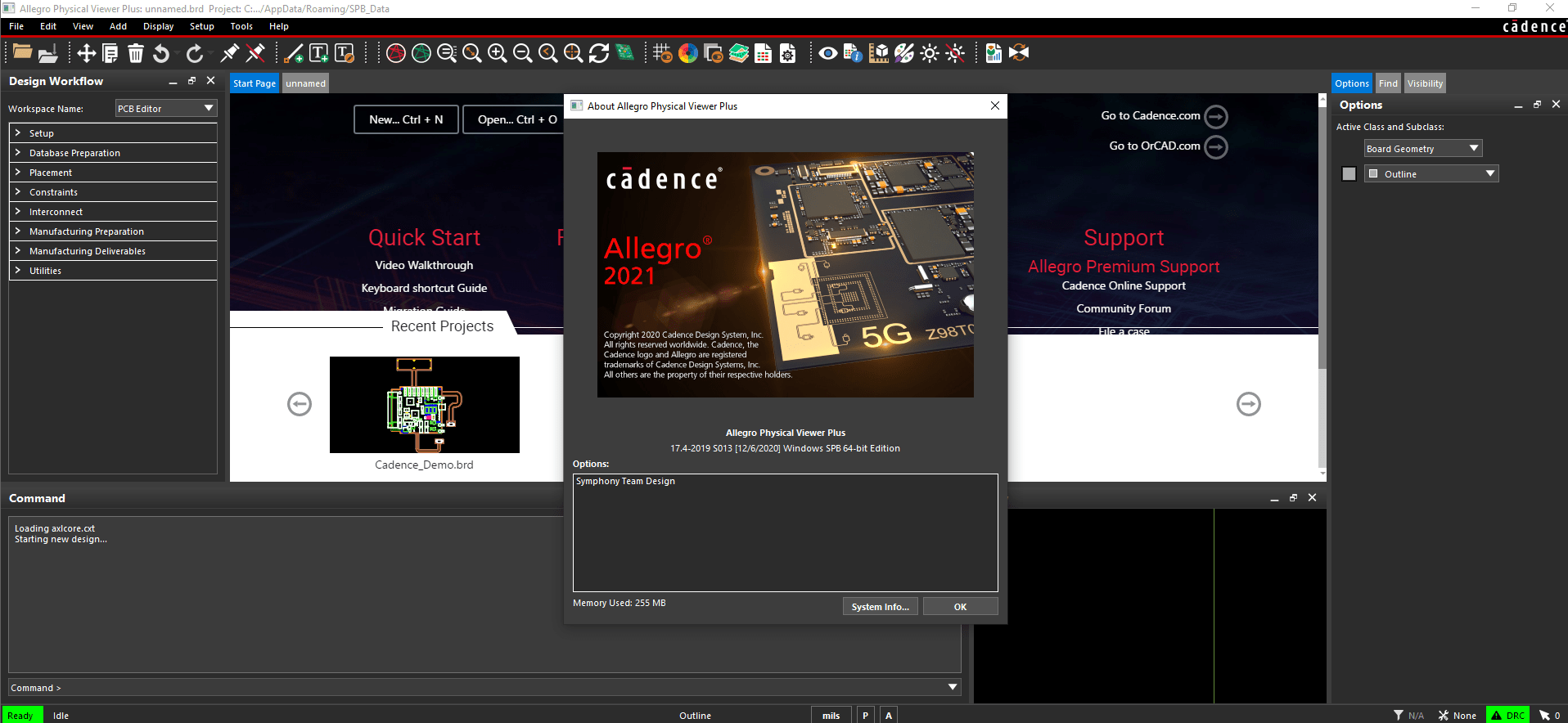This screenshot has width=1568, height=723.
Task: Toggle the grid display icon
Action: (x=663, y=53)
